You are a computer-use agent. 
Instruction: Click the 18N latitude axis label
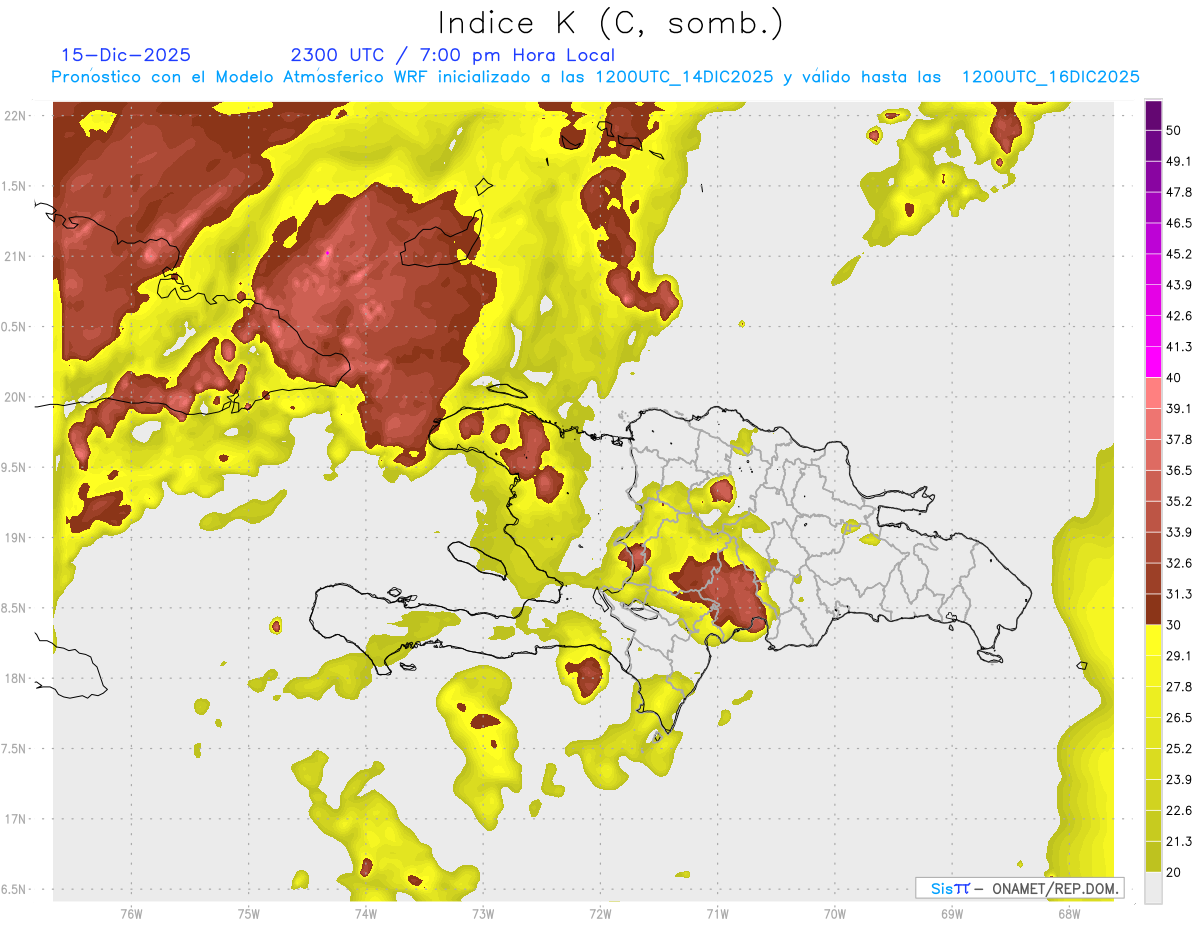(x=17, y=679)
